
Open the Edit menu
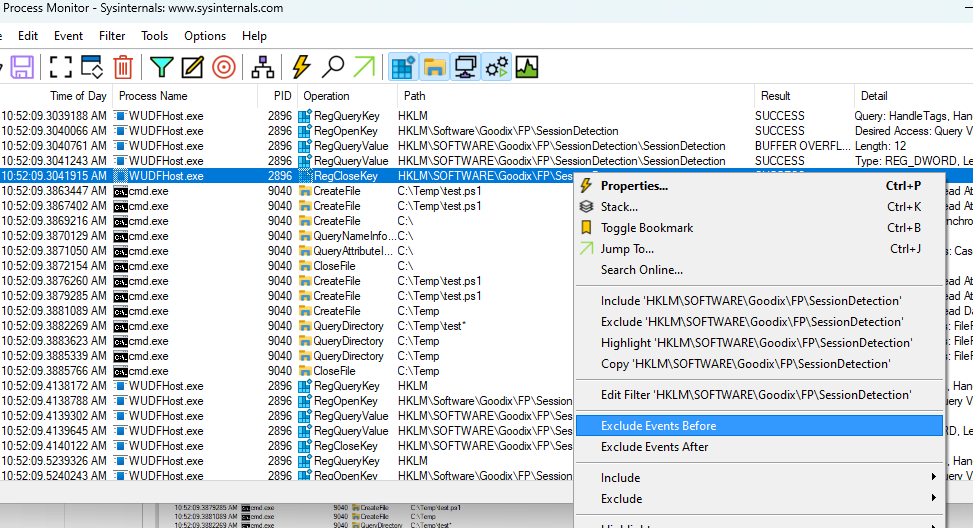pos(28,36)
